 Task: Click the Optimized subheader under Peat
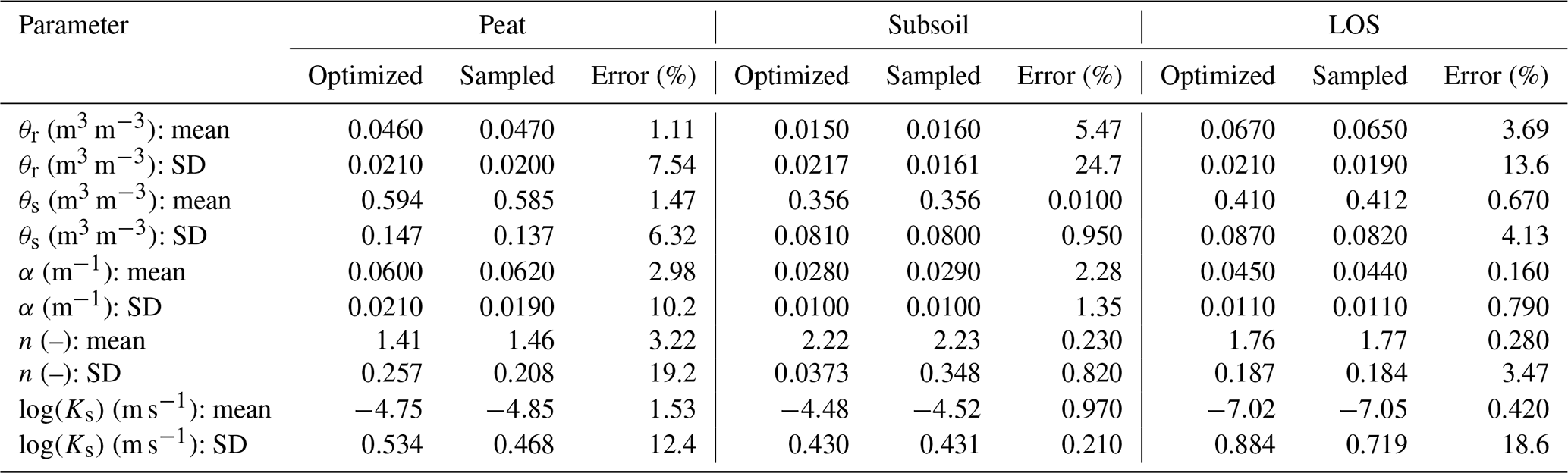coord(365,76)
